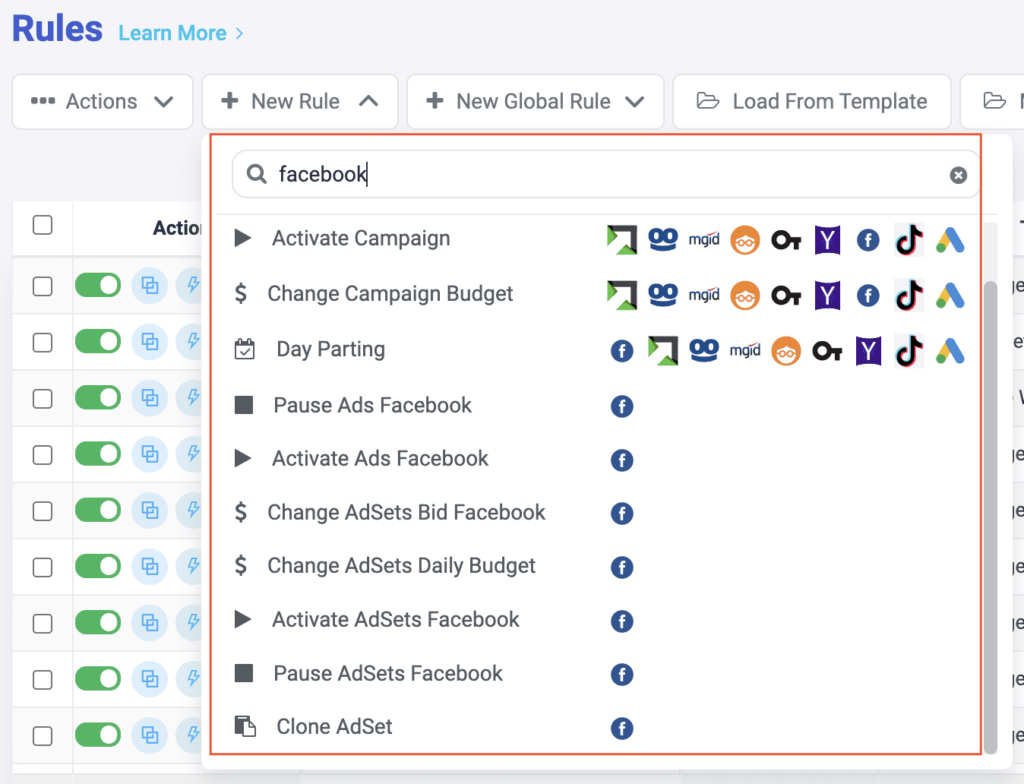Click the Facebook icon beside Activate AdSets Facebook
Viewport: 1024px width, 784px height.
tap(622, 621)
